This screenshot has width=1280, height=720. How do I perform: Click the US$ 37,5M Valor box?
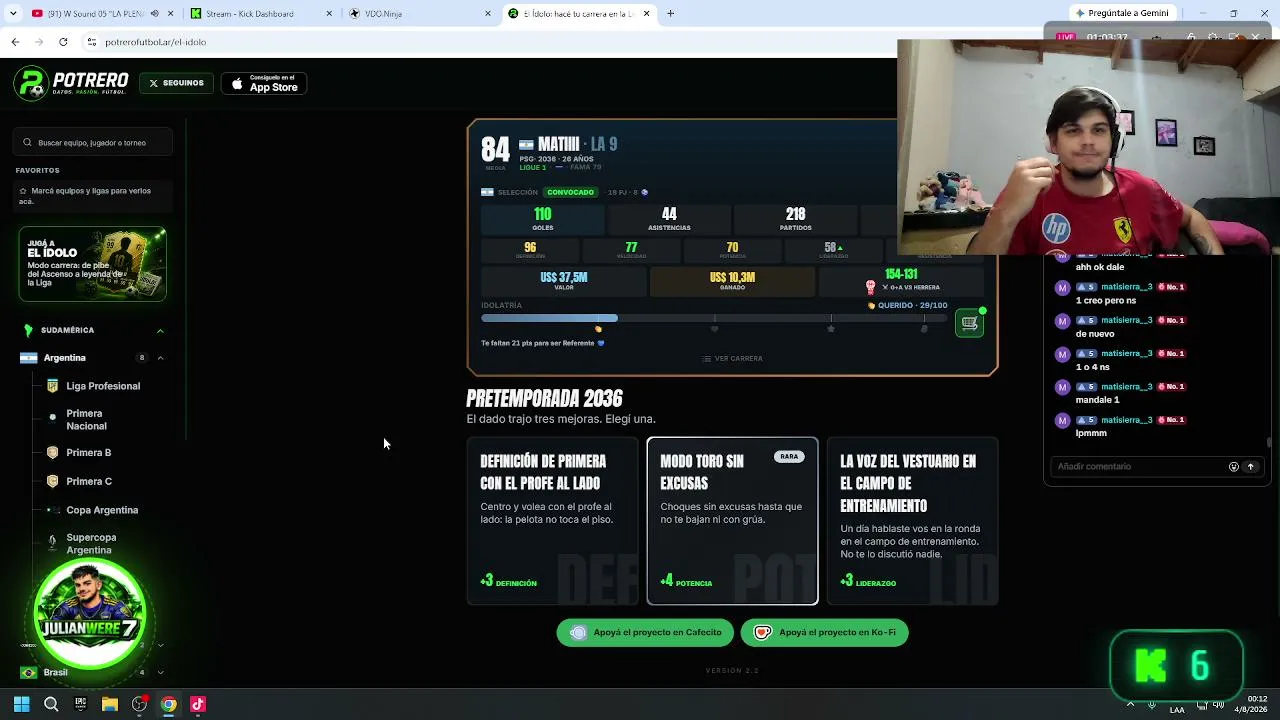pyautogui.click(x=564, y=281)
